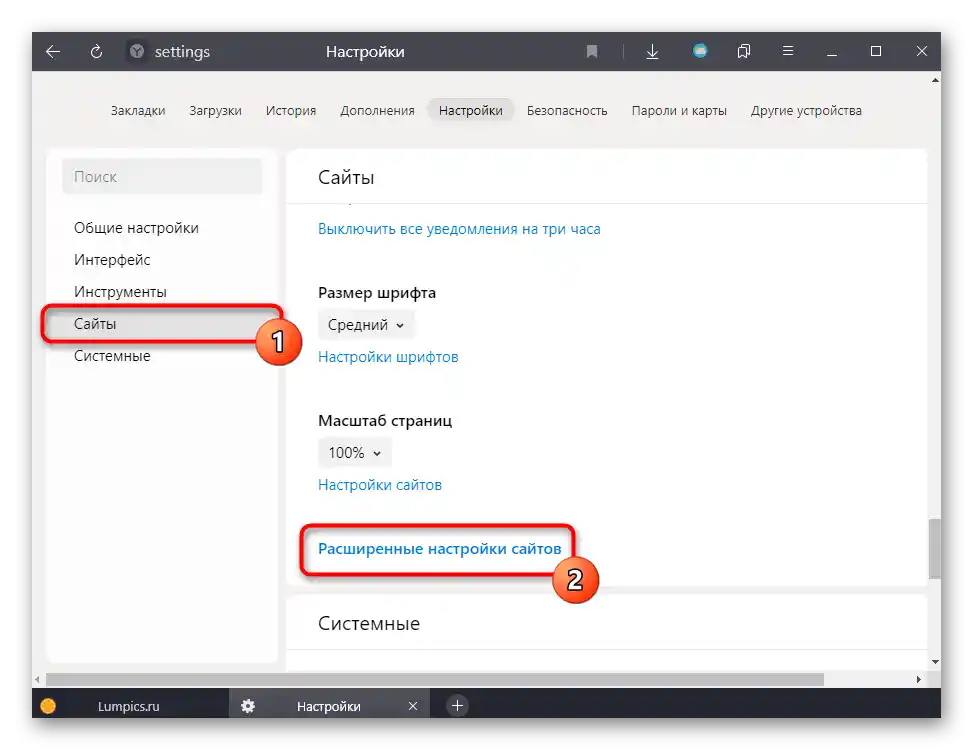Go back using the back arrow
973x750 pixels.
tap(53, 51)
